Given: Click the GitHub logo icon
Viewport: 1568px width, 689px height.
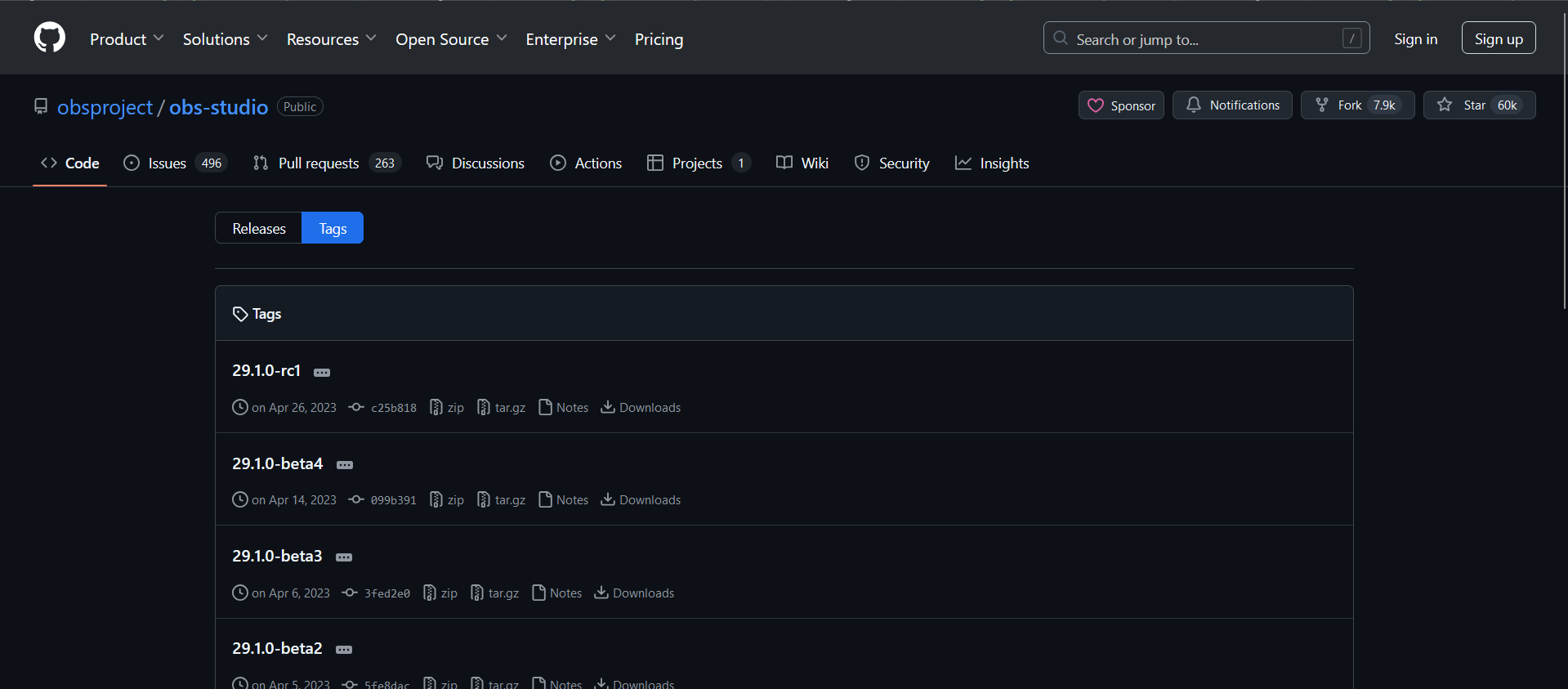Looking at the screenshot, I should [50, 38].
